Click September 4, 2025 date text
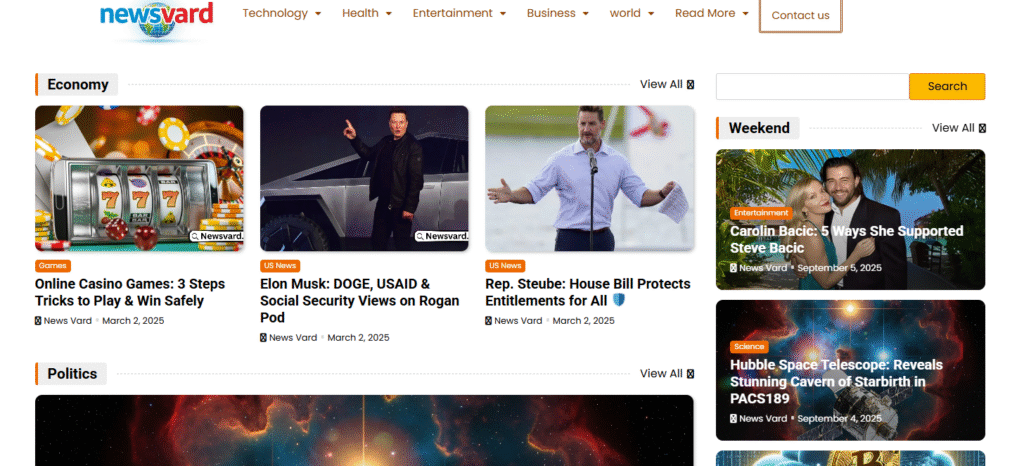 (x=840, y=418)
